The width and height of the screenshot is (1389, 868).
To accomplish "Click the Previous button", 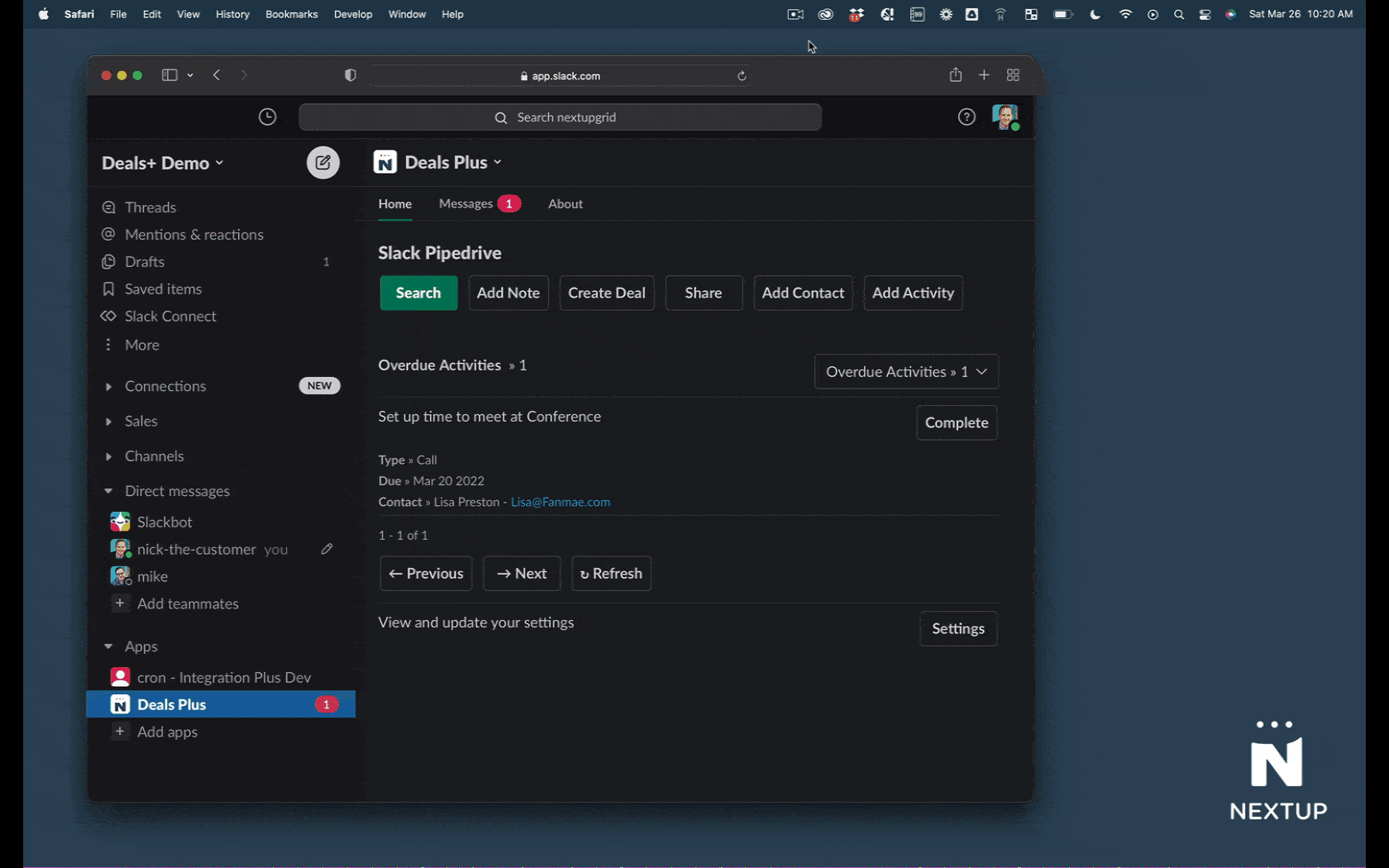I will point(426,574).
